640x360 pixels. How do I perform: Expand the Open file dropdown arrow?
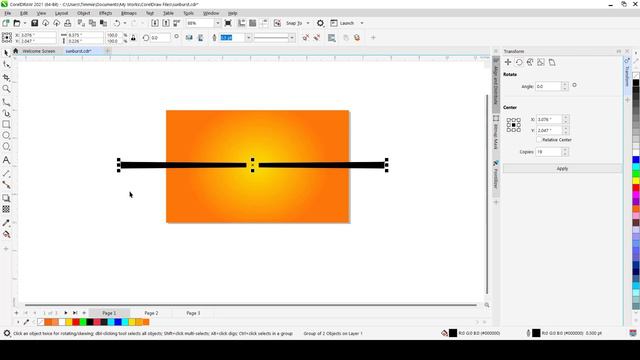point(24,23)
